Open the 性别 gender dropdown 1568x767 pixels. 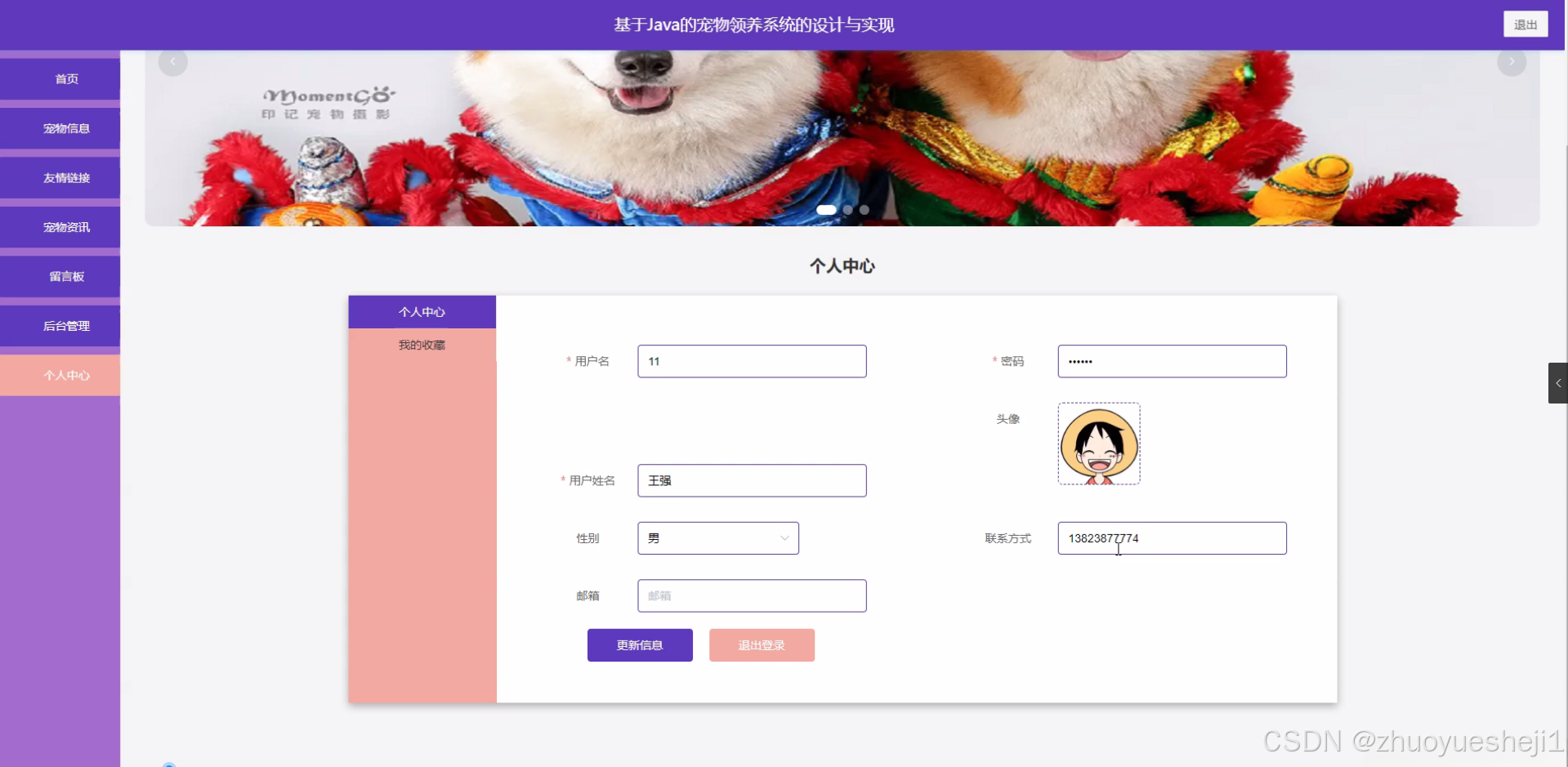tap(717, 537)
